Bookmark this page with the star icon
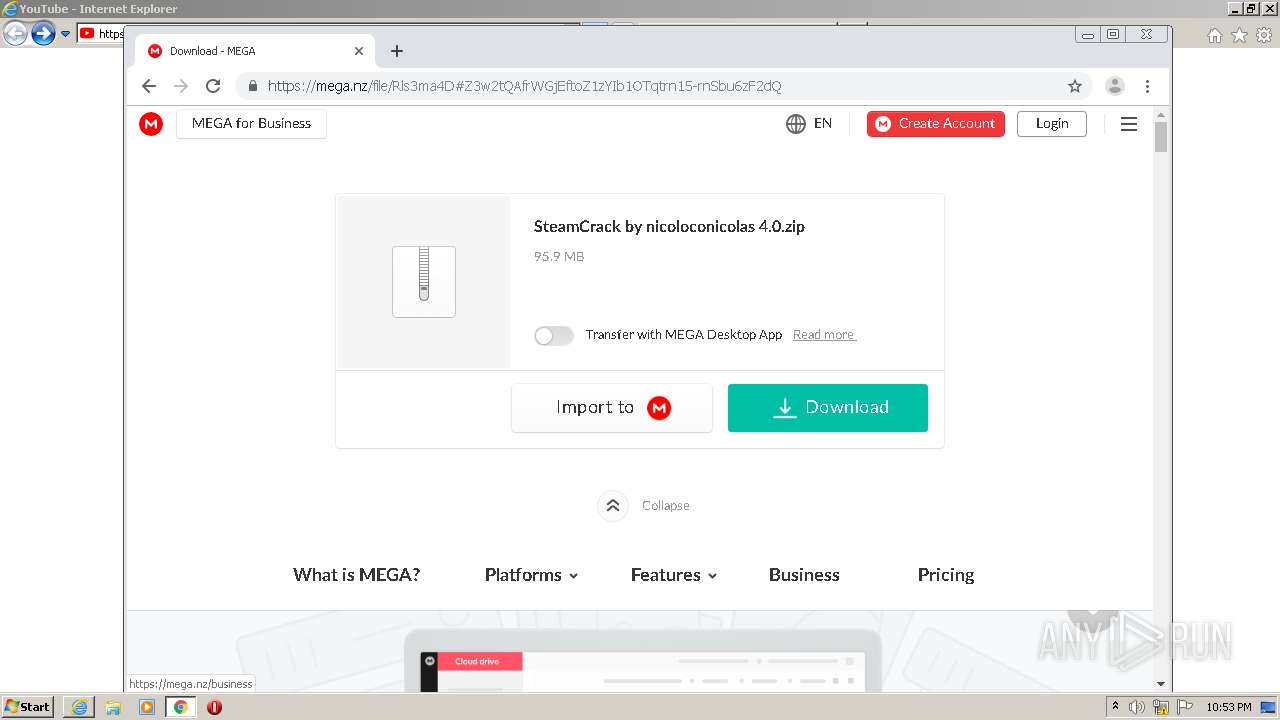Viewport: 1280px width, 720px height. (1075, 86)
